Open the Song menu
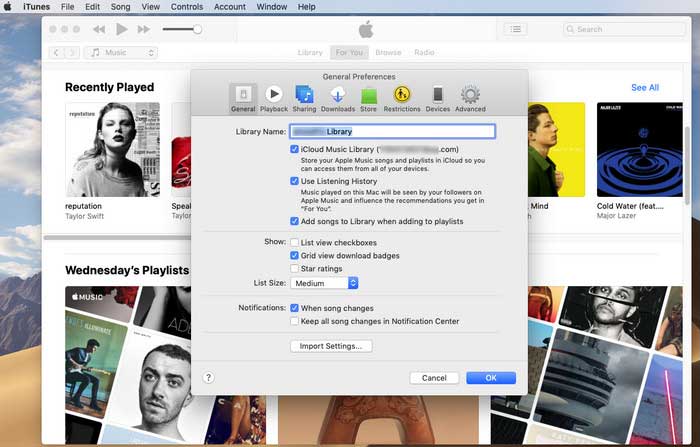 coord(121,7)
